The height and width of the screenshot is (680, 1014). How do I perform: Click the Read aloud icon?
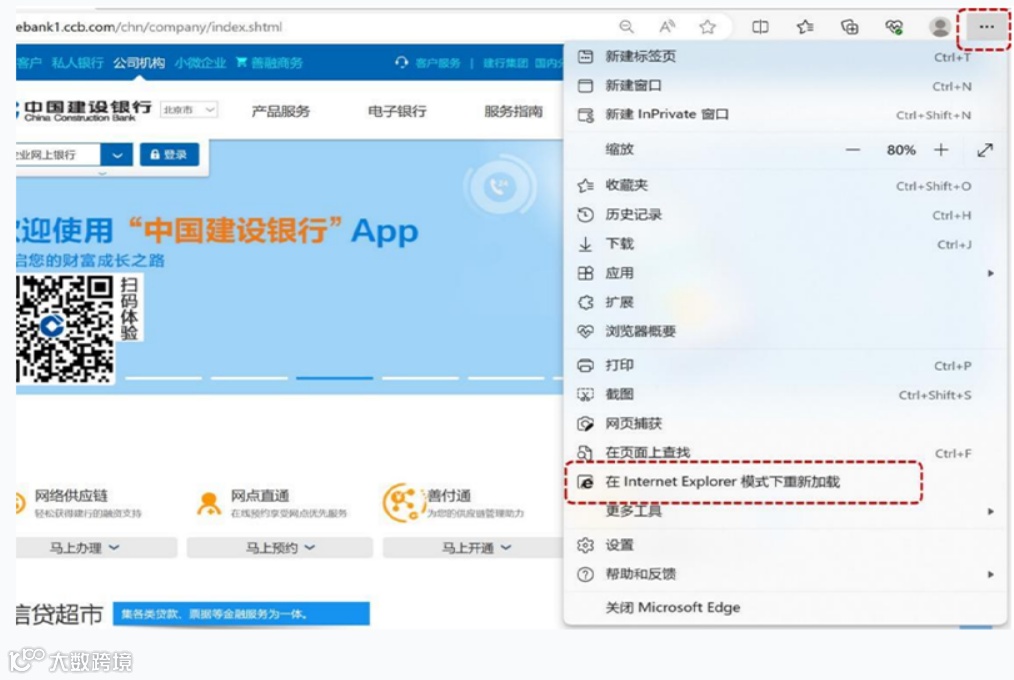click(x=667, y=27)
